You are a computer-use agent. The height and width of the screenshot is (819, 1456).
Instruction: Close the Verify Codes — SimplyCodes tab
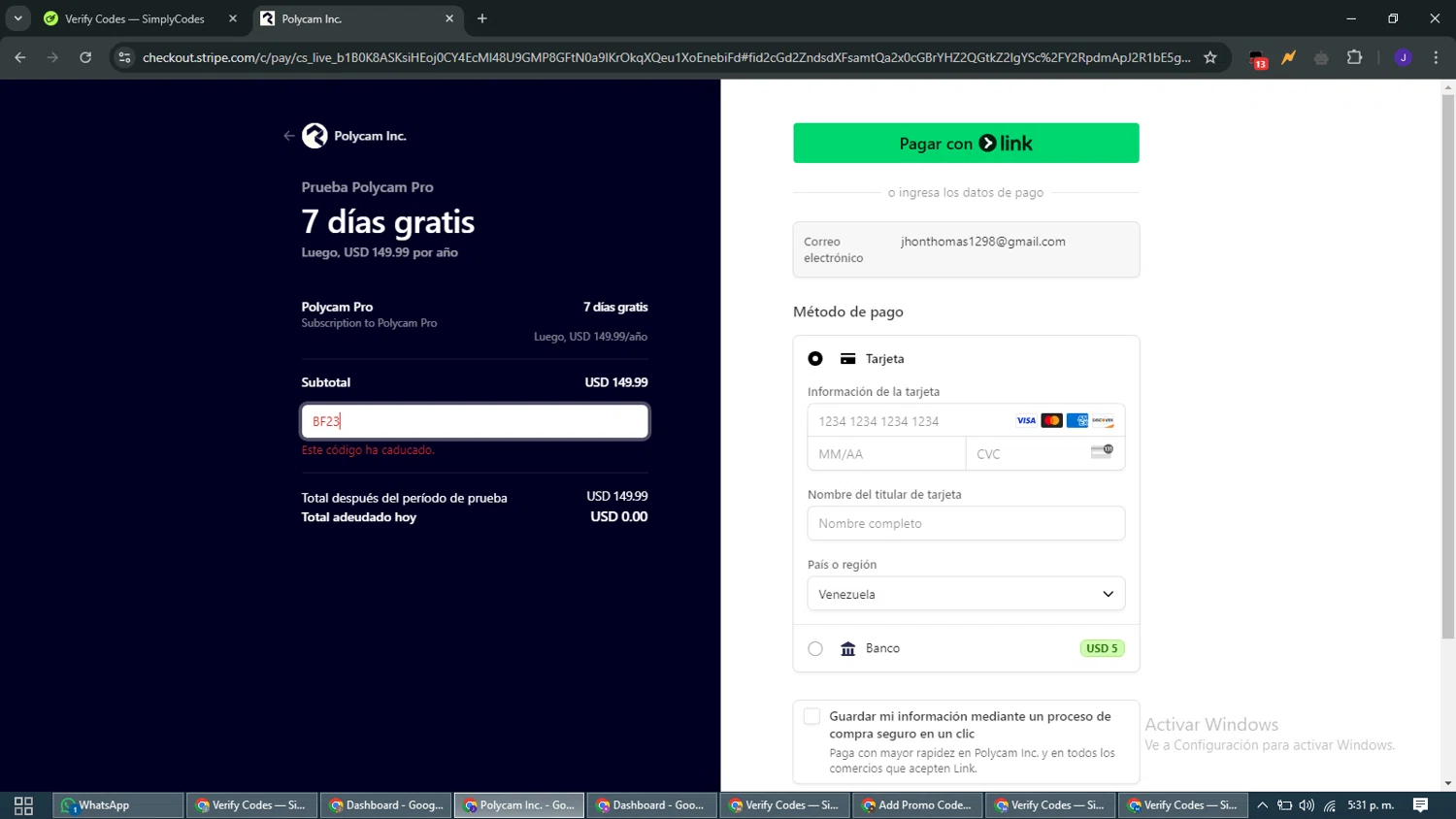pos(233,18)
